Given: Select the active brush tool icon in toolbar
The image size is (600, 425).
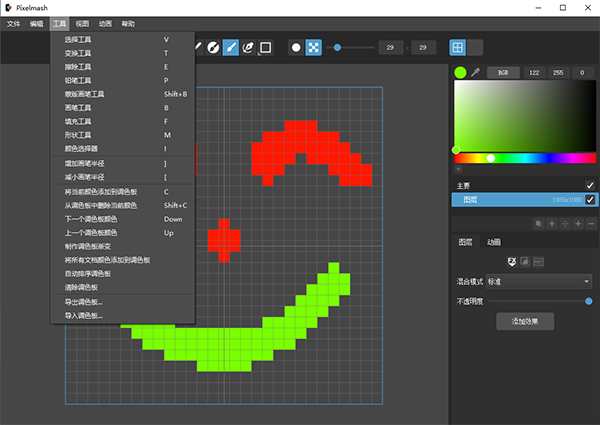Looking at the screenshot, I should pos(230,47).
